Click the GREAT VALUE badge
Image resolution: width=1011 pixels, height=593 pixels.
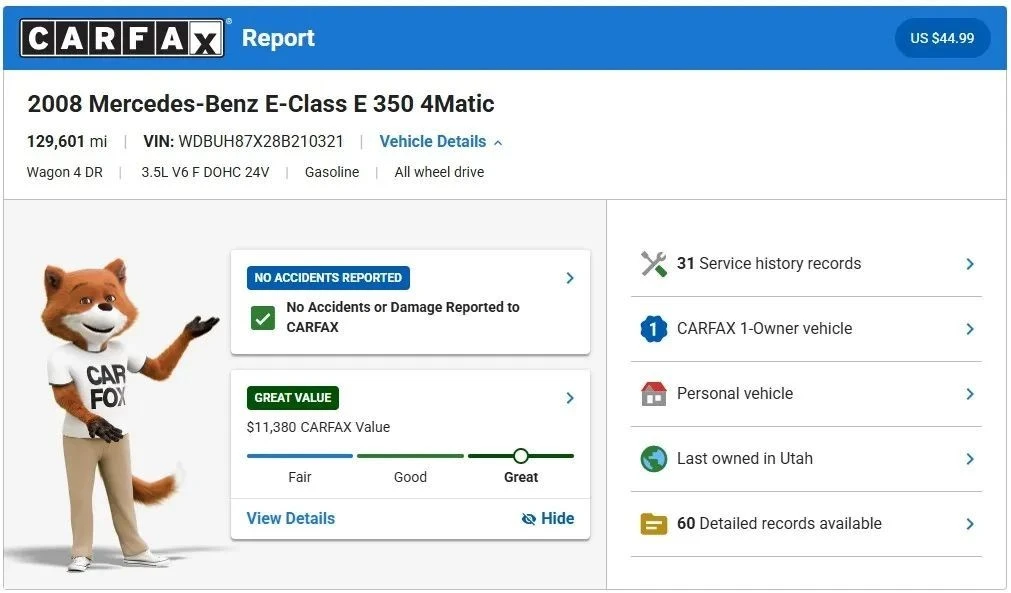293,398
